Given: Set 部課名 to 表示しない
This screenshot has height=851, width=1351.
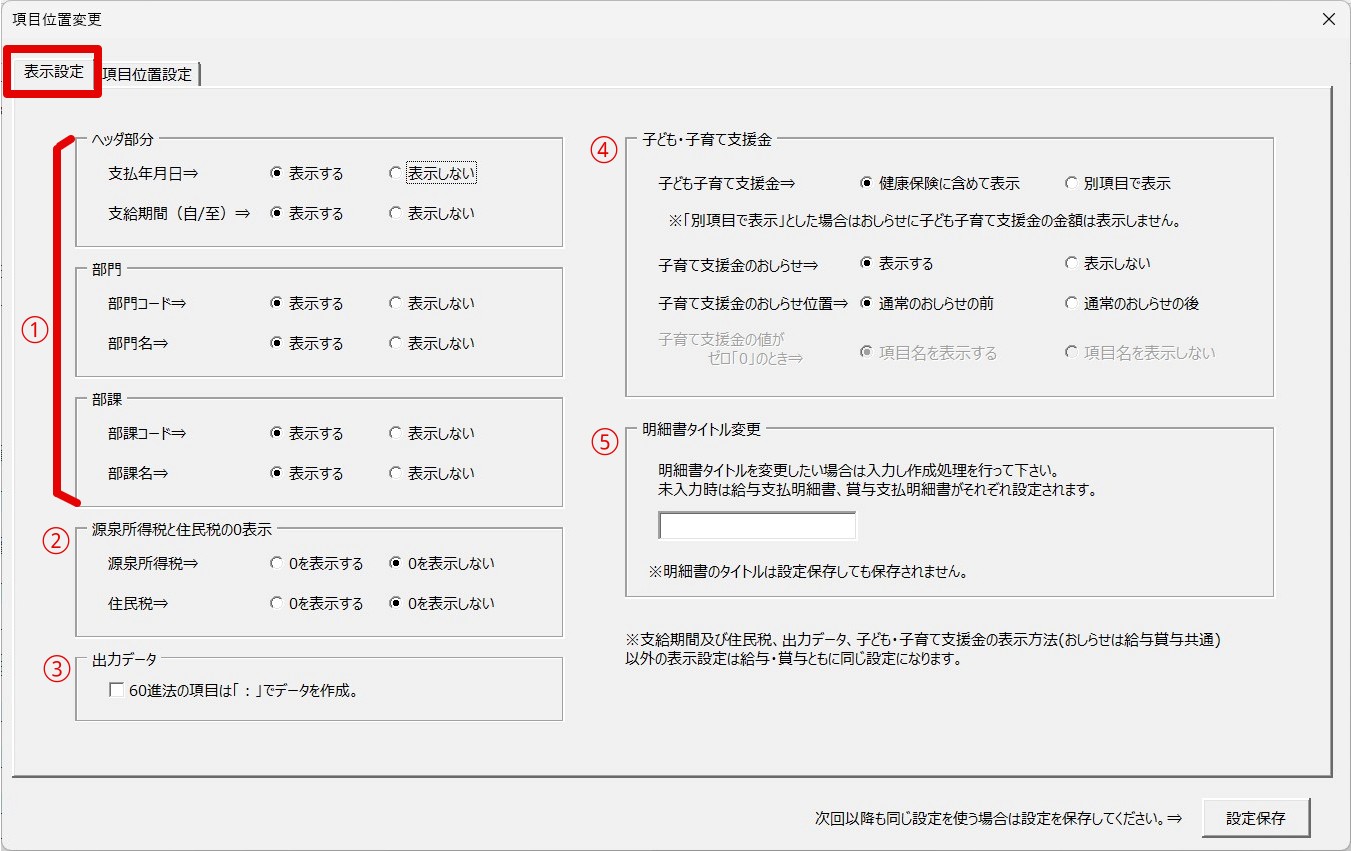Looking at the screenshot, I should click(396, 474).
